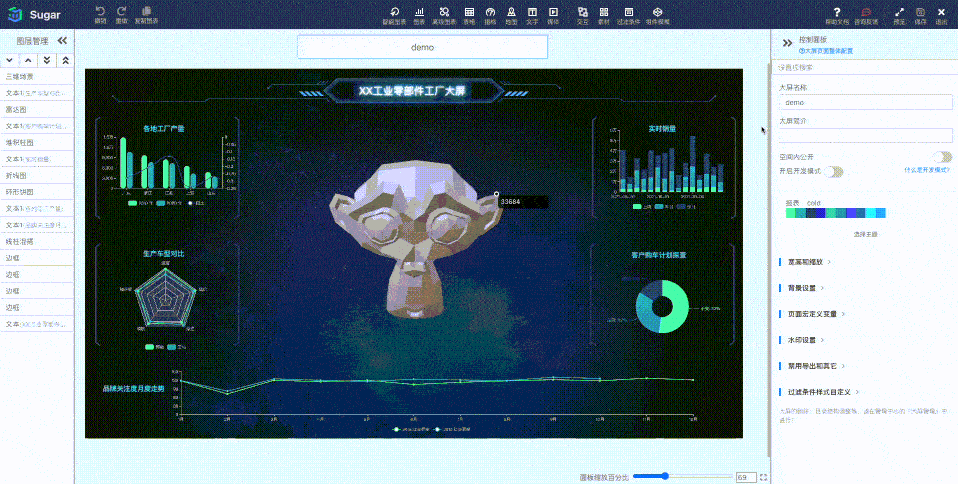Click the canvas zoom percentage slider handle
The height and width of the screenshot is (484, 958).
click(665, 476)
